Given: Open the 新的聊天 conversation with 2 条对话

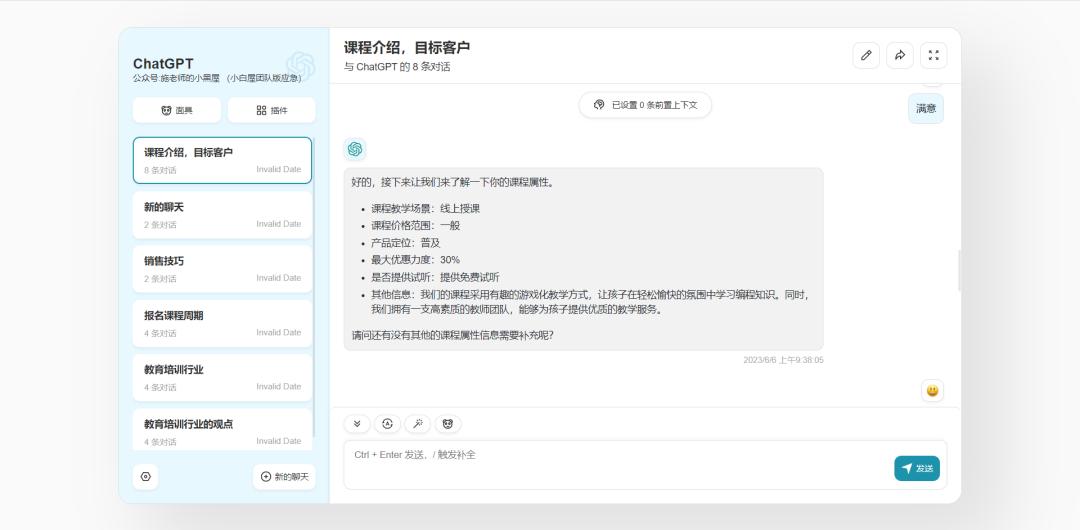Looking at the screenshot, I should 222,215.
